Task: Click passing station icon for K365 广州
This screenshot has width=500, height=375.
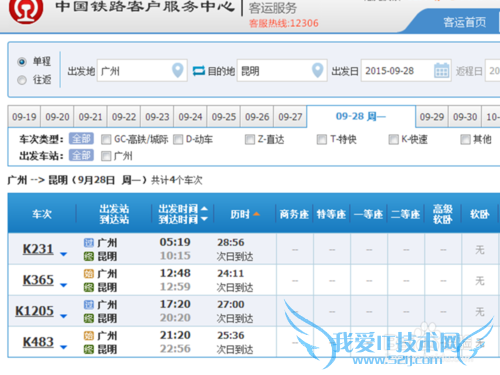Action: [88, 273]
